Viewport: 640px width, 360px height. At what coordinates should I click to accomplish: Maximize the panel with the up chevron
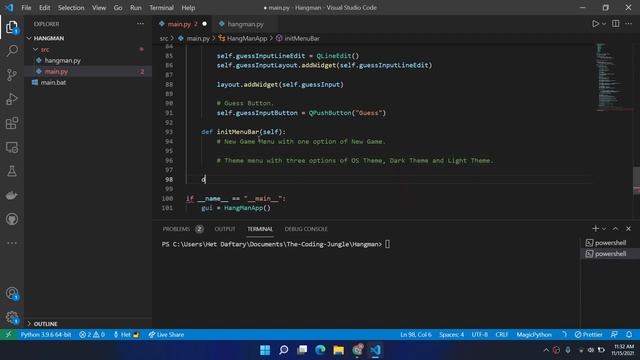pyautogui.click(x=615, y=229)
